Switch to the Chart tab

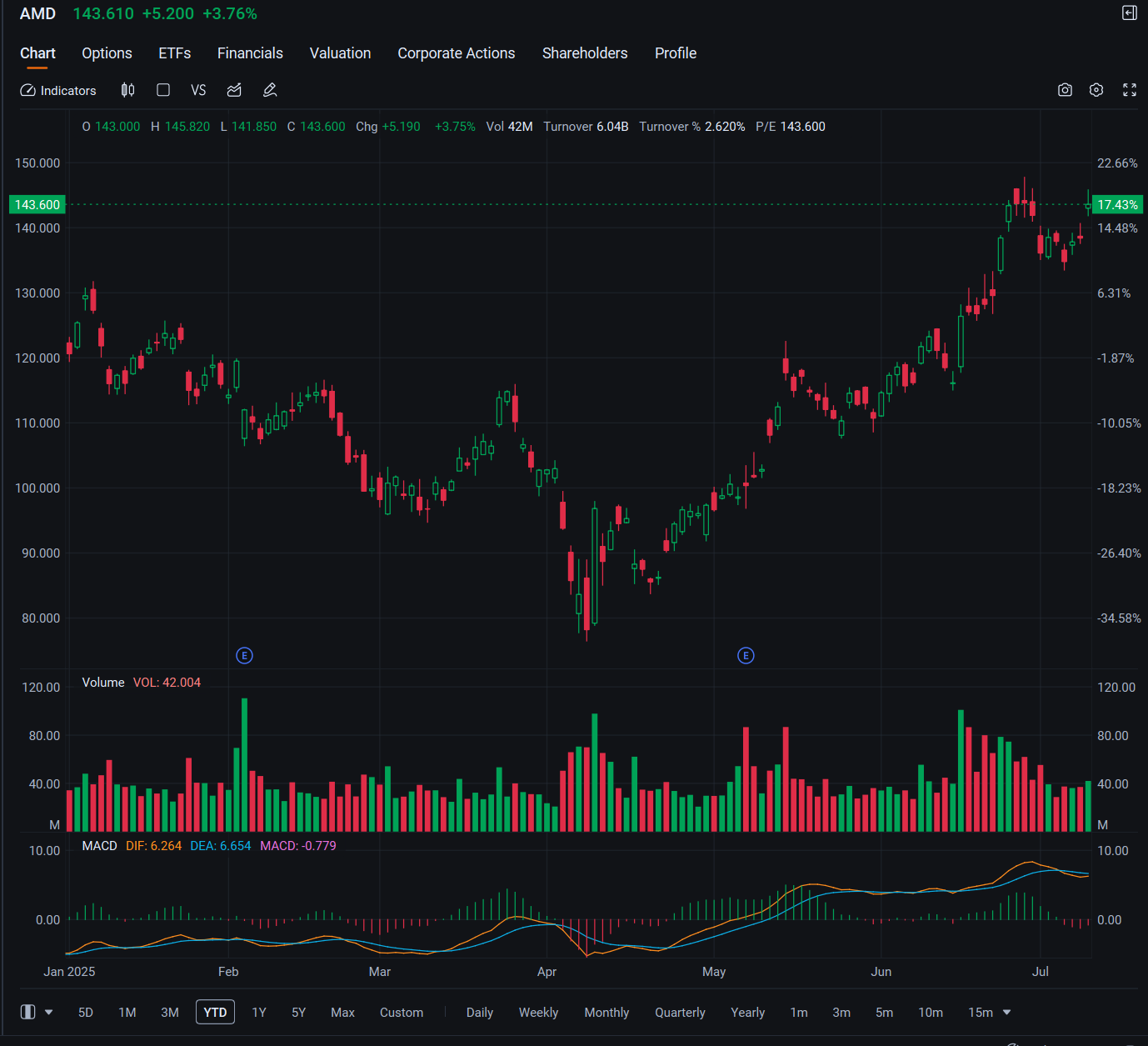[37, 53]
